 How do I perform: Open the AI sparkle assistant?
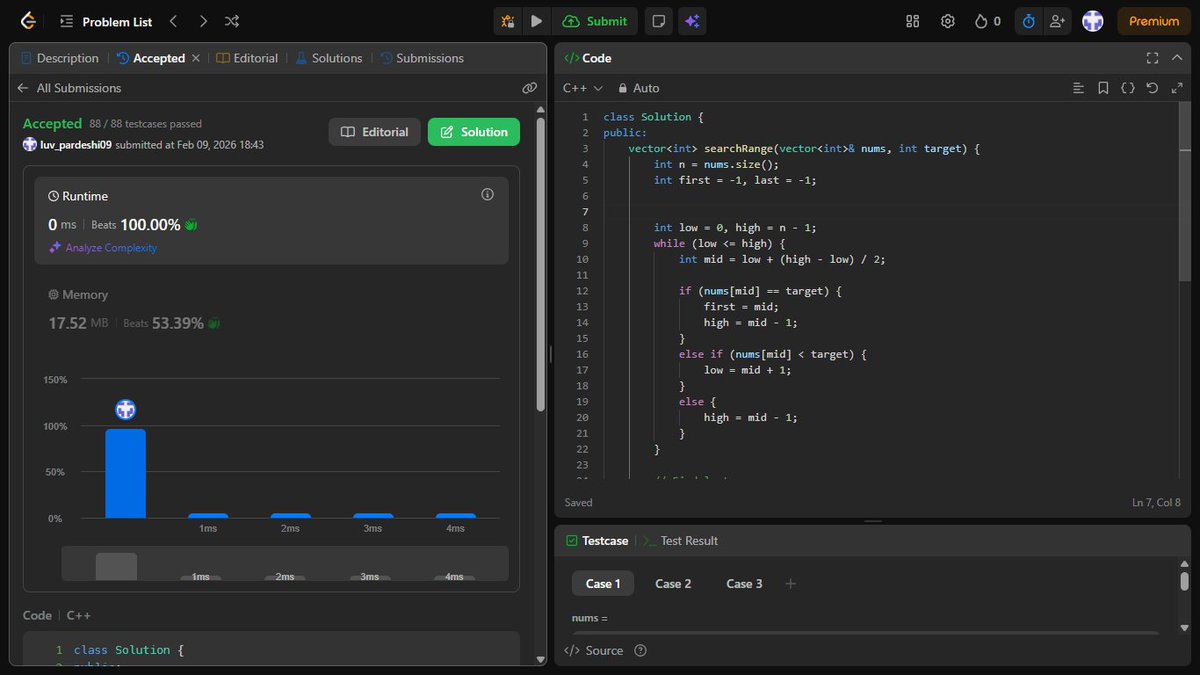pos(690,20)
